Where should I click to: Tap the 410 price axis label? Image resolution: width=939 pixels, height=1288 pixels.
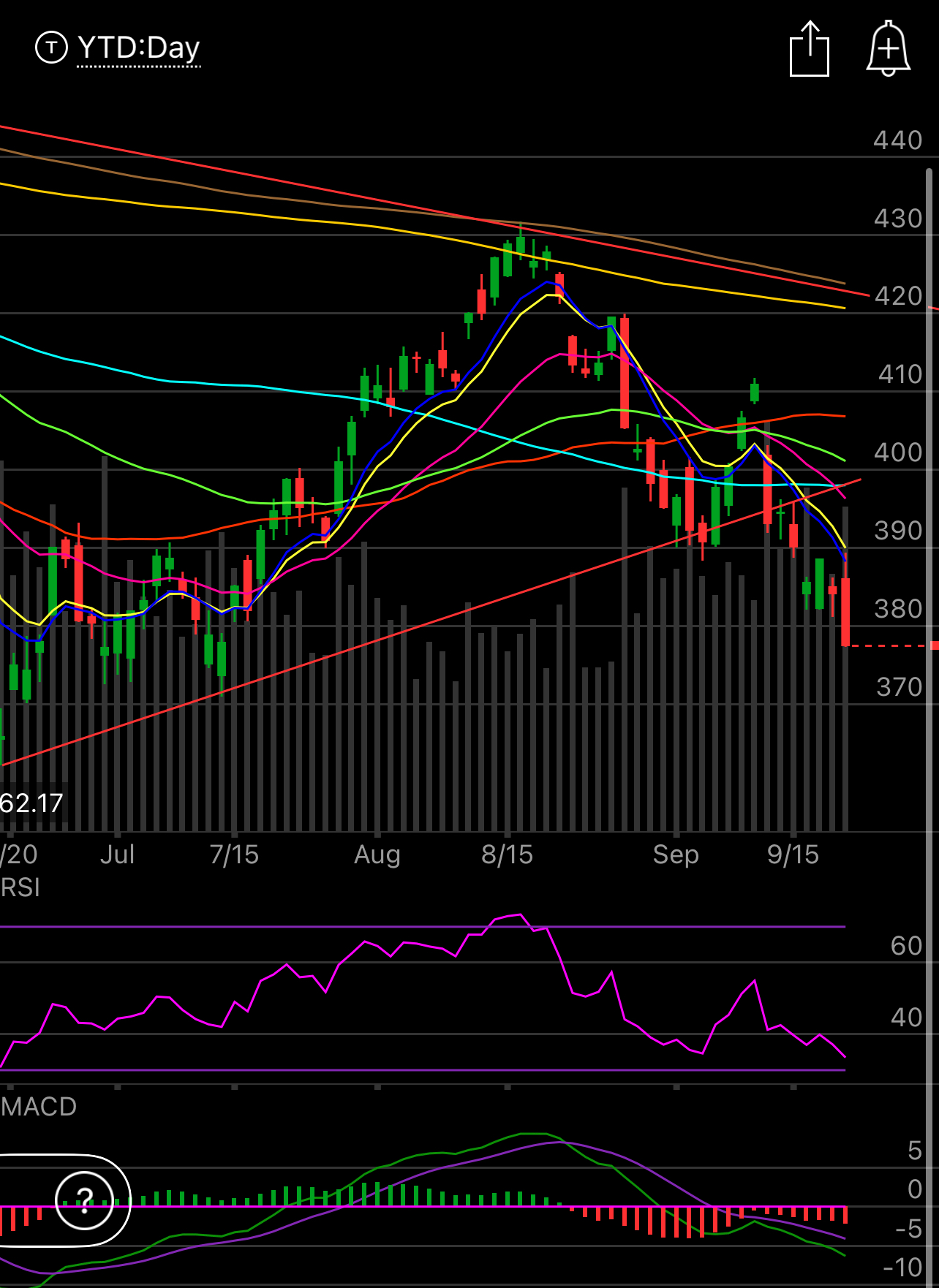[900, 374]
